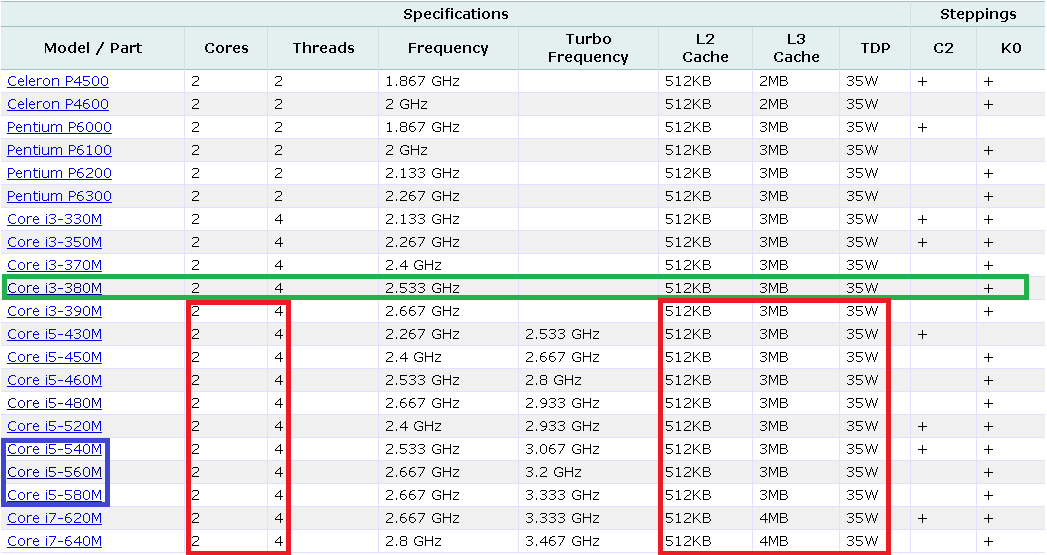Viewport: 1047px width, 555px height.
Task: Click the Model / Part column header
Action: click(x=93, y=48)
